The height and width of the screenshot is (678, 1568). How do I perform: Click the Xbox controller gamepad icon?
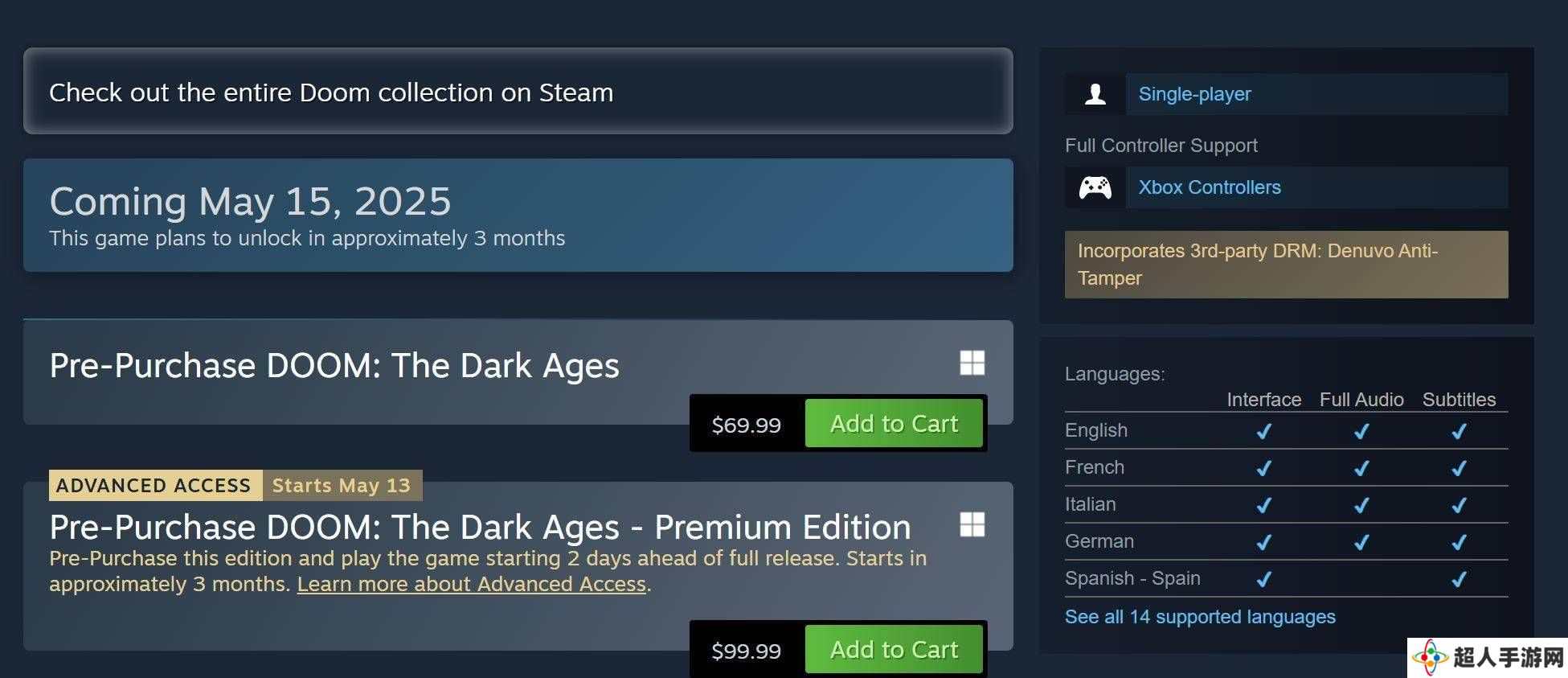pos(1095,187)
